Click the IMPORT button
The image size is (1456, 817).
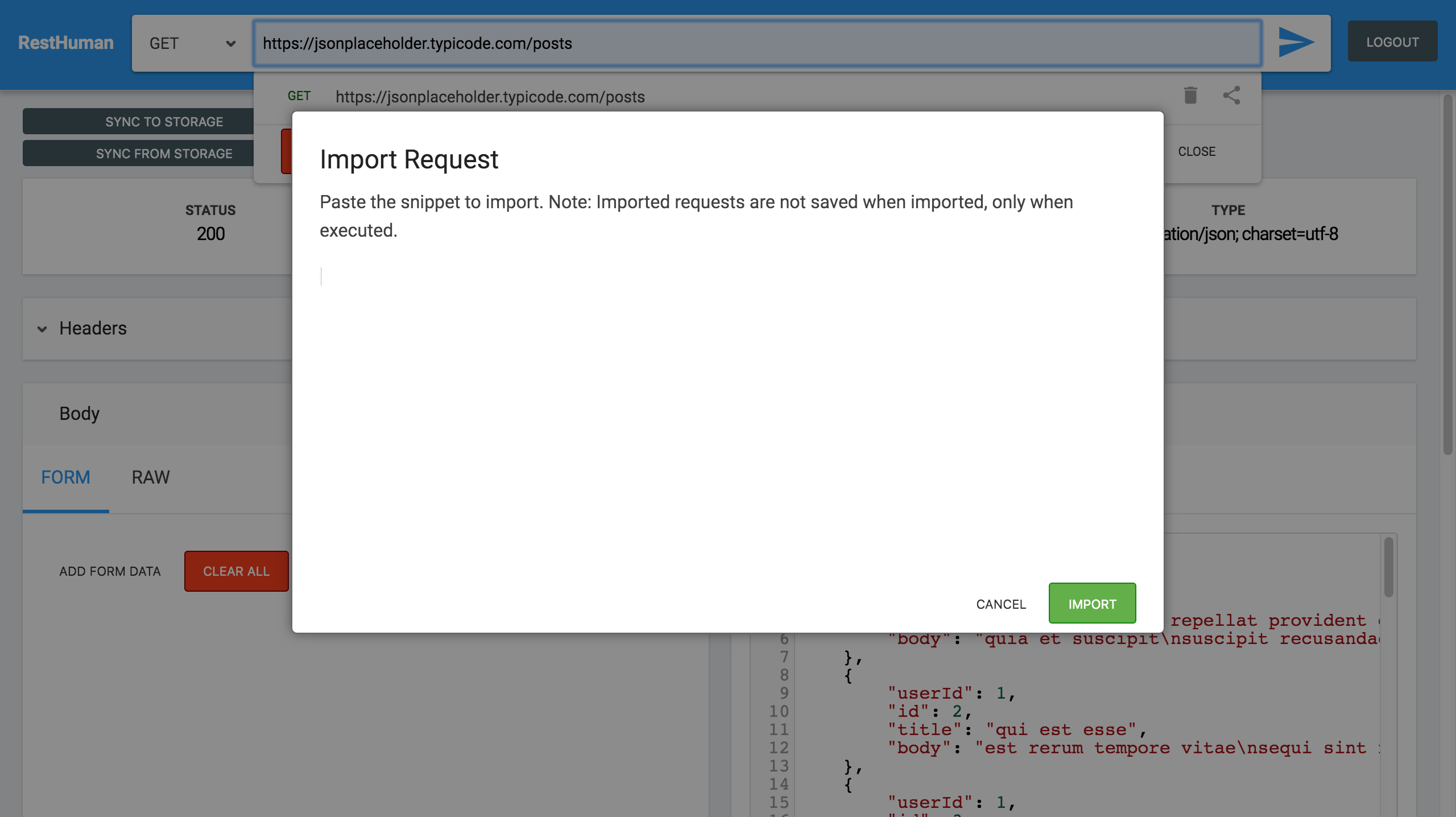point(1092,604)
